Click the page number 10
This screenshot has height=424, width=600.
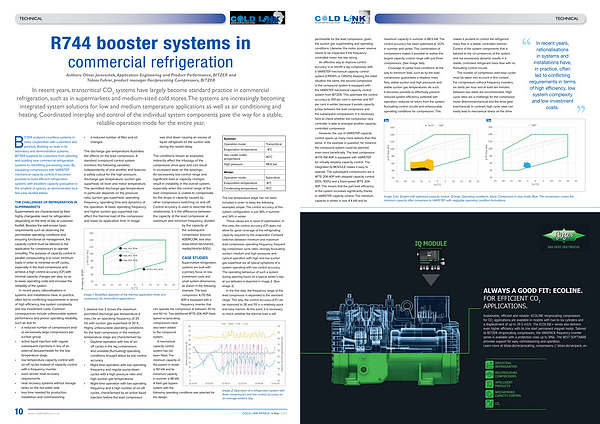(19, 411)
